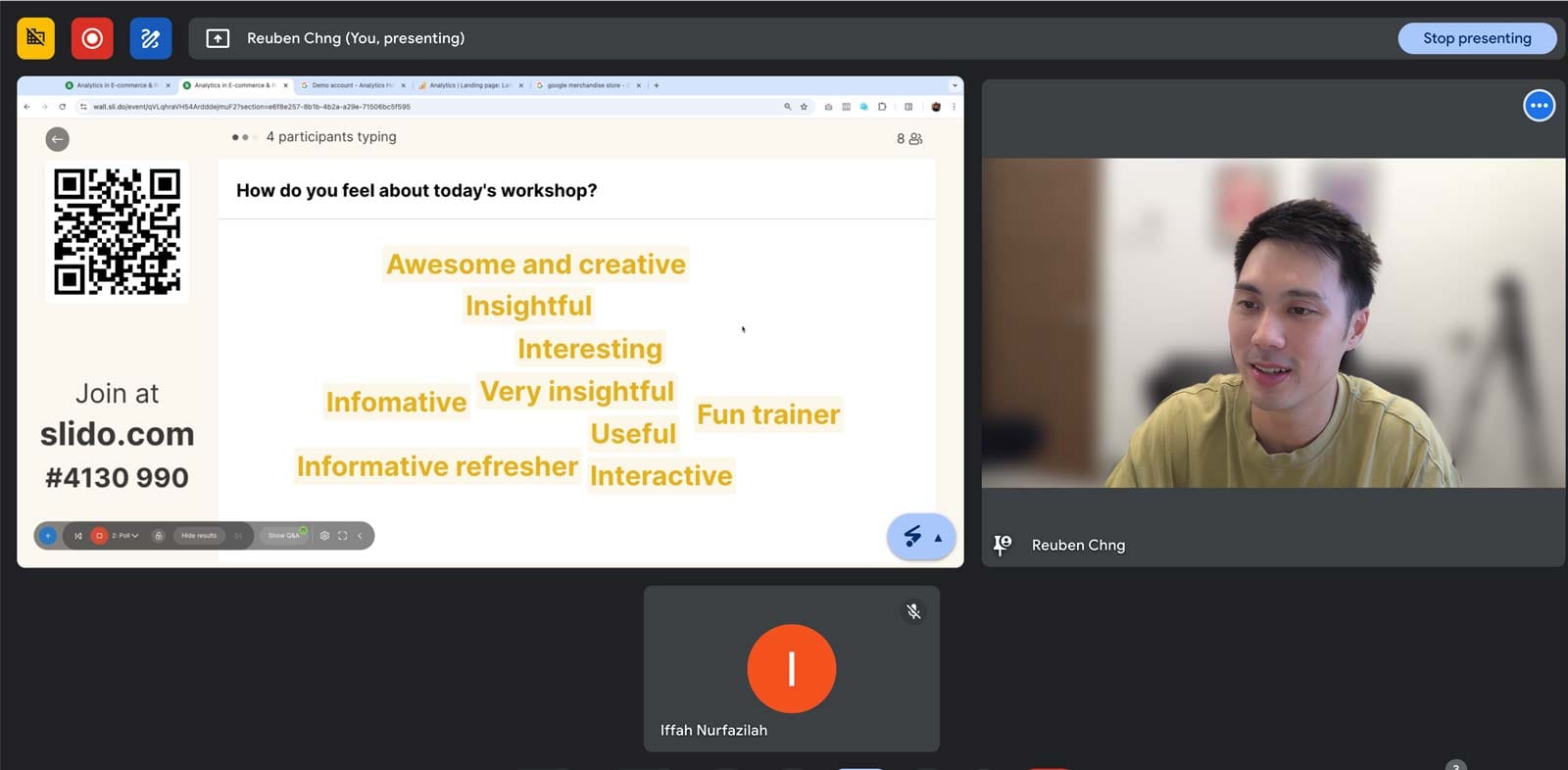Click the Show Q&A button

284,536
